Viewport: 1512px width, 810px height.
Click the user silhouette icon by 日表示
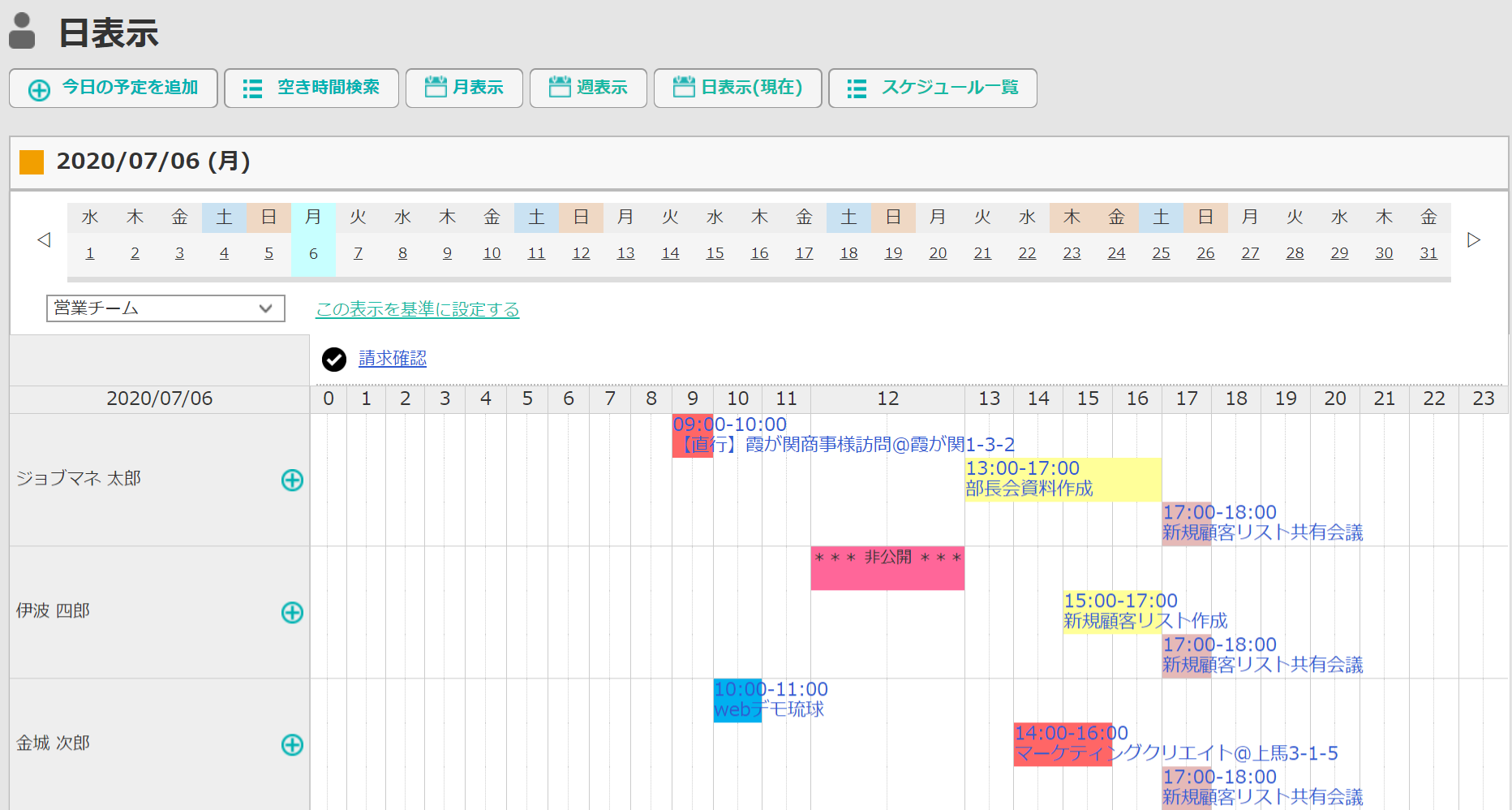point(23,32)
